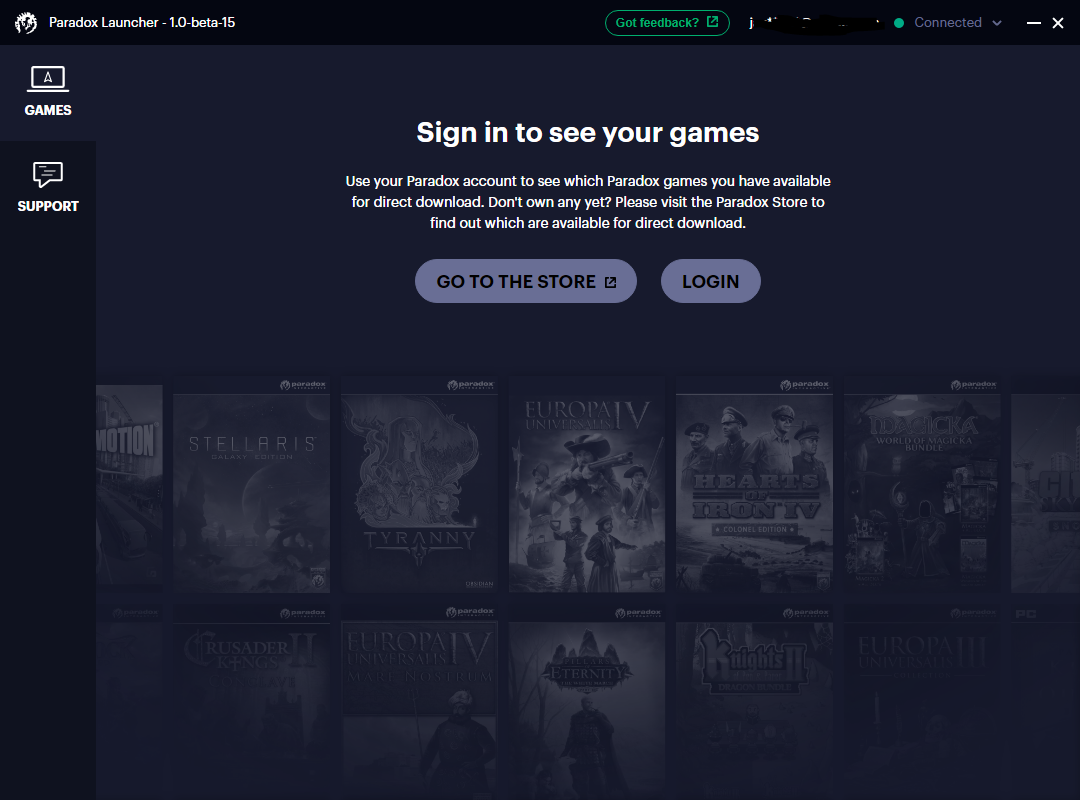Click the Paradox logo icon in title bar
The height and width of the screenshot is (800, 1080).
(x=26, y=23)
